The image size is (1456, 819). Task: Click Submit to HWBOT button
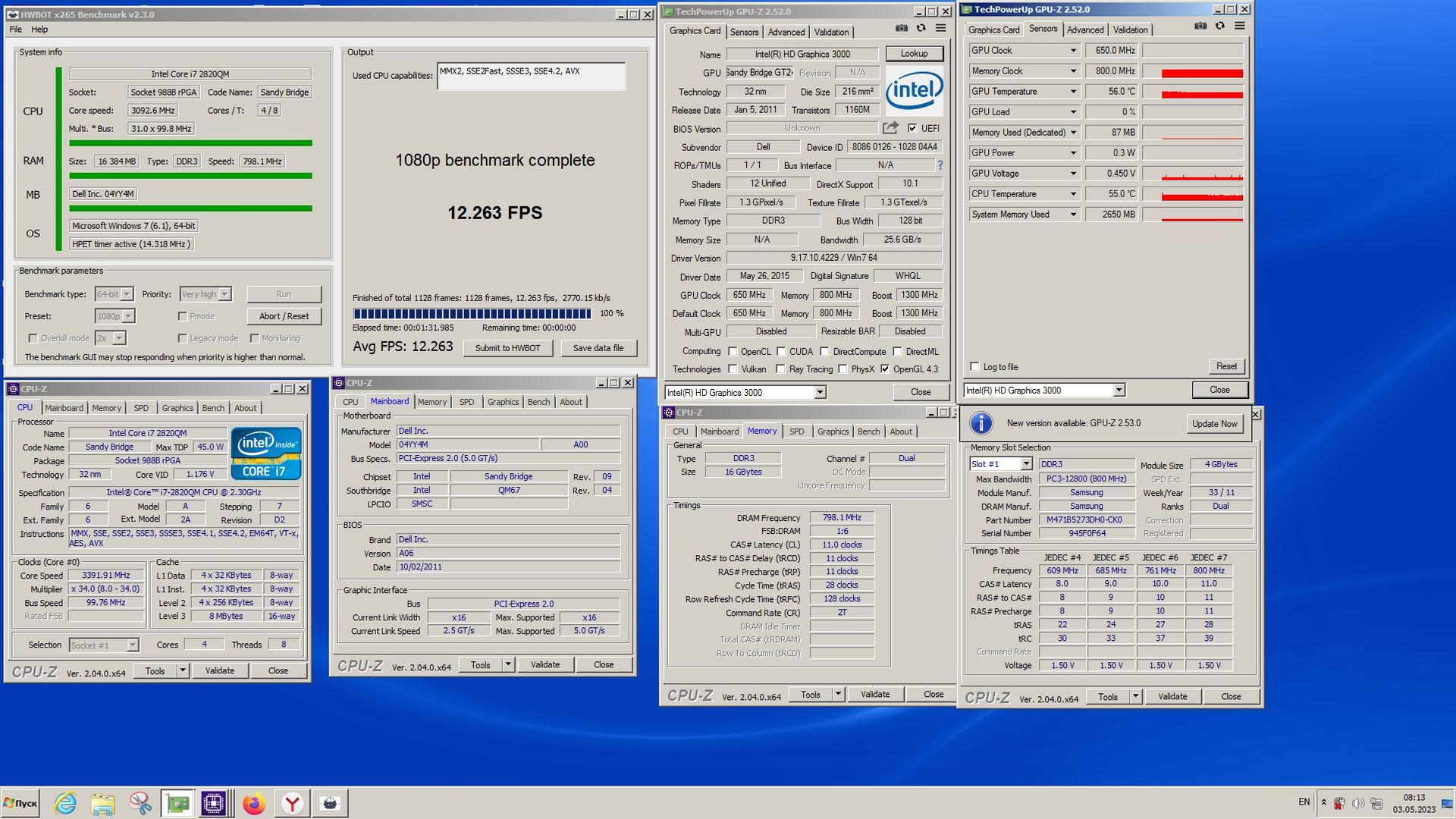507,348
